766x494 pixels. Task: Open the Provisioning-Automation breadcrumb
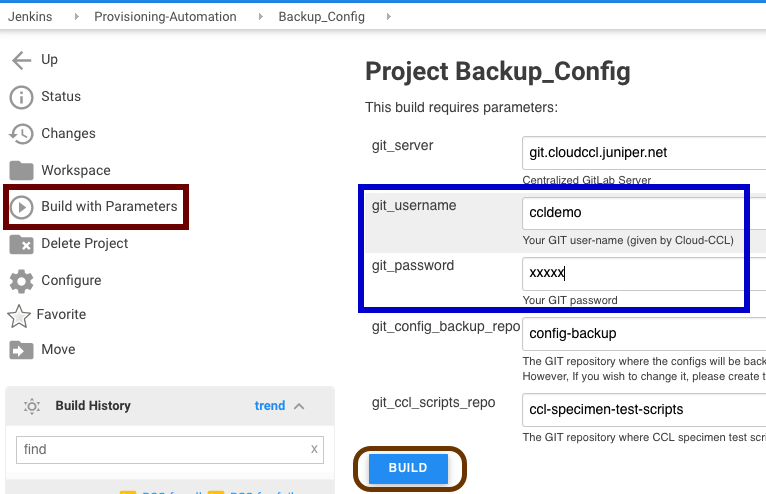(x=165, y=17)
